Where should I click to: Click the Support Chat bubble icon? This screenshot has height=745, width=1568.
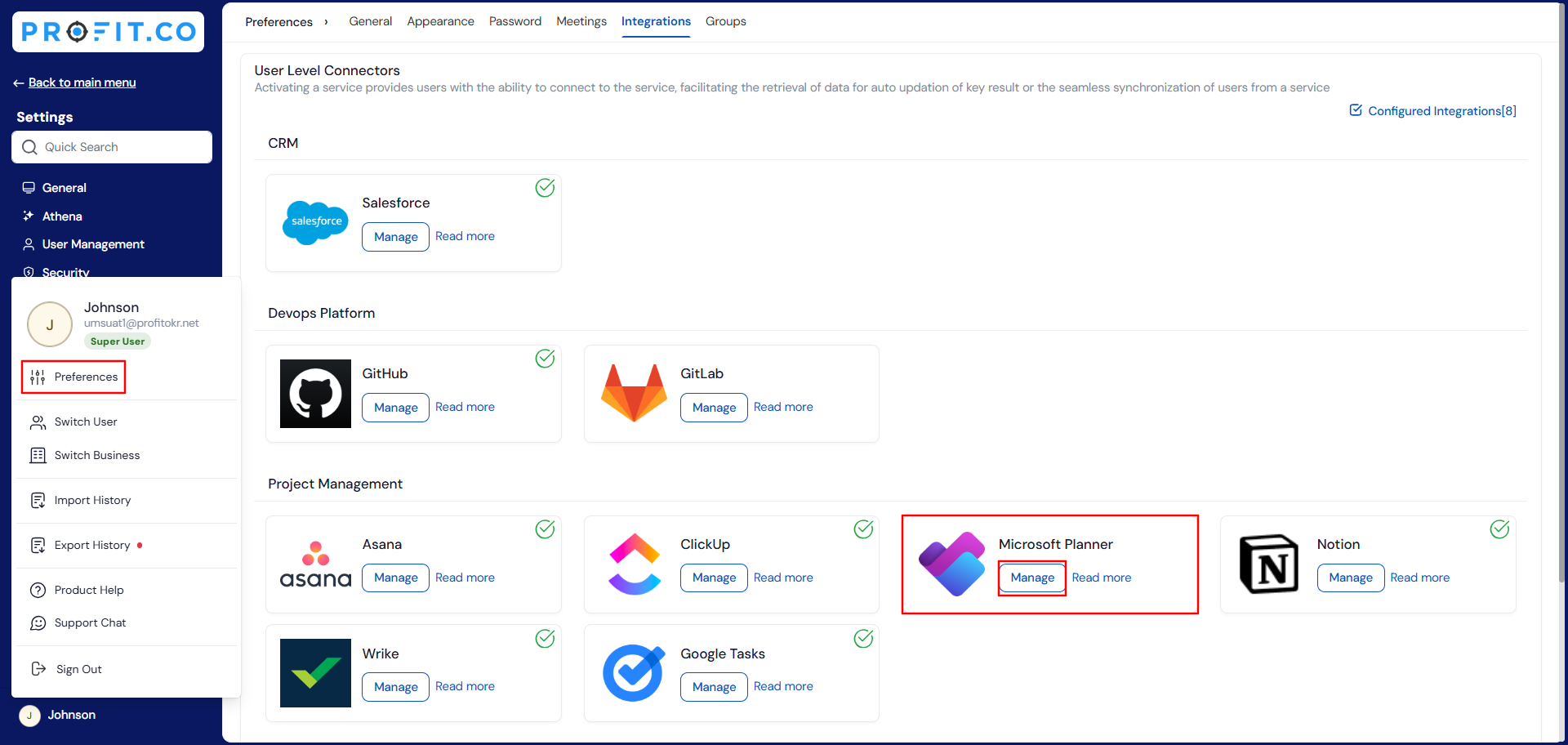coord(38,623)
